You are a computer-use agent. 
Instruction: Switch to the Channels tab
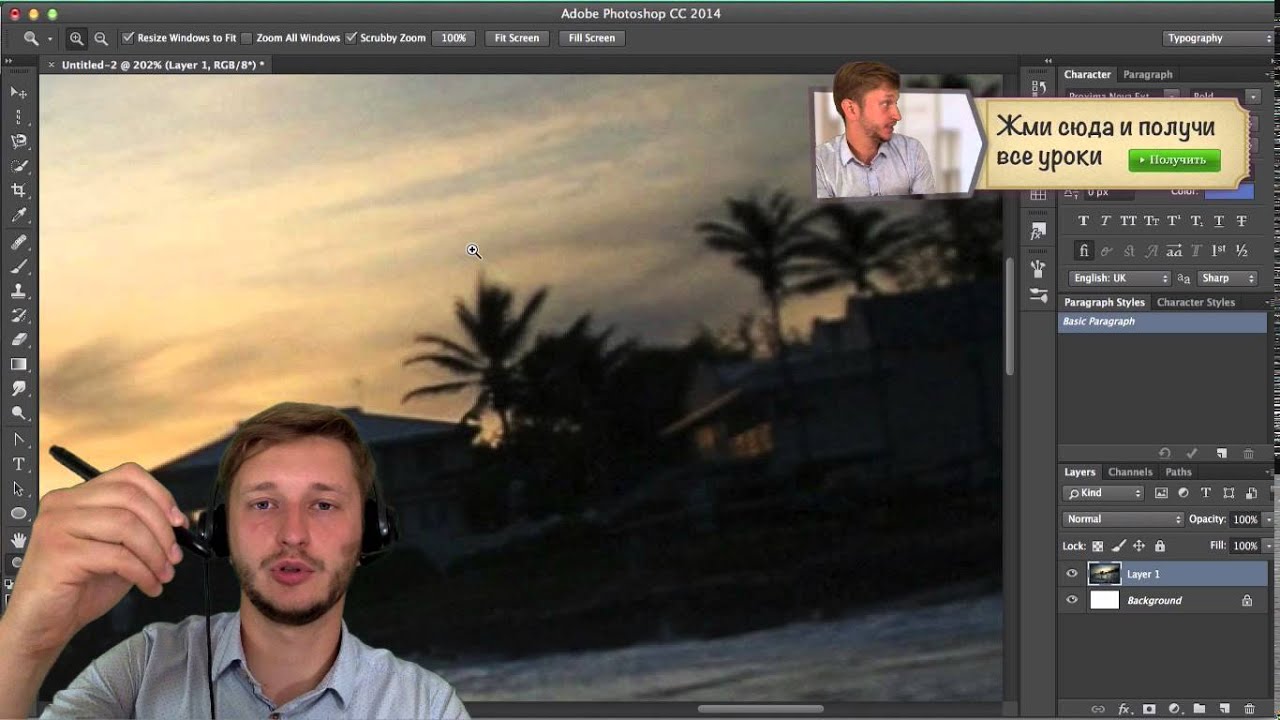[1130, 472]
